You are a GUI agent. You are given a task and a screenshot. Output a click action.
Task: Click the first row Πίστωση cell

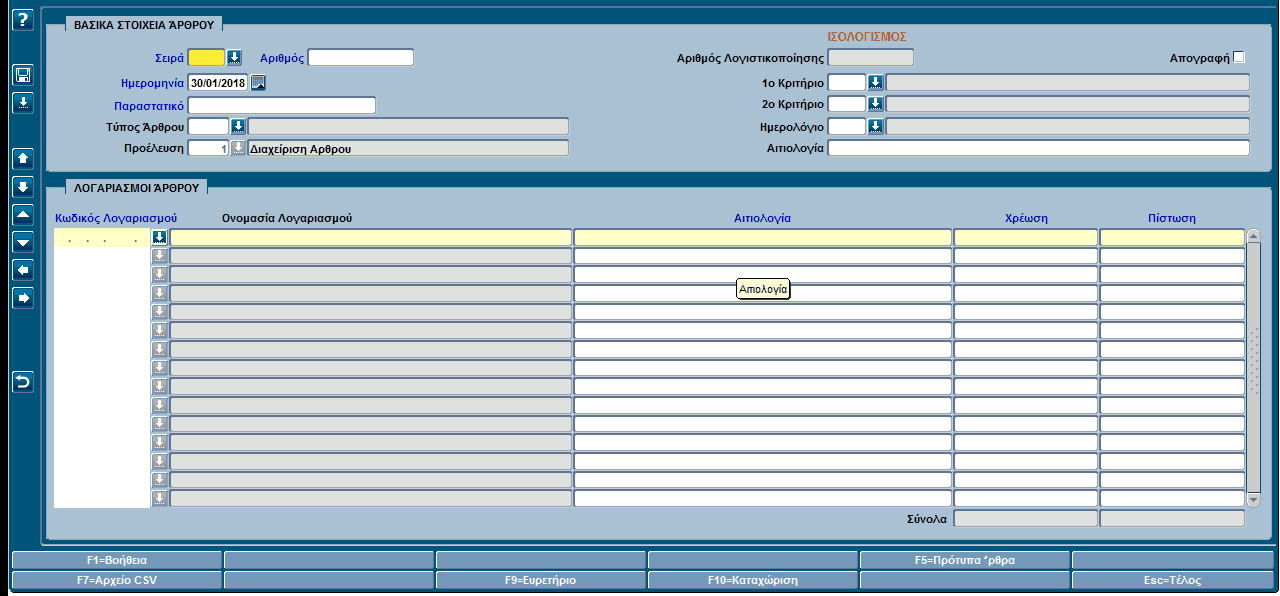click(x=1172, y=238)
